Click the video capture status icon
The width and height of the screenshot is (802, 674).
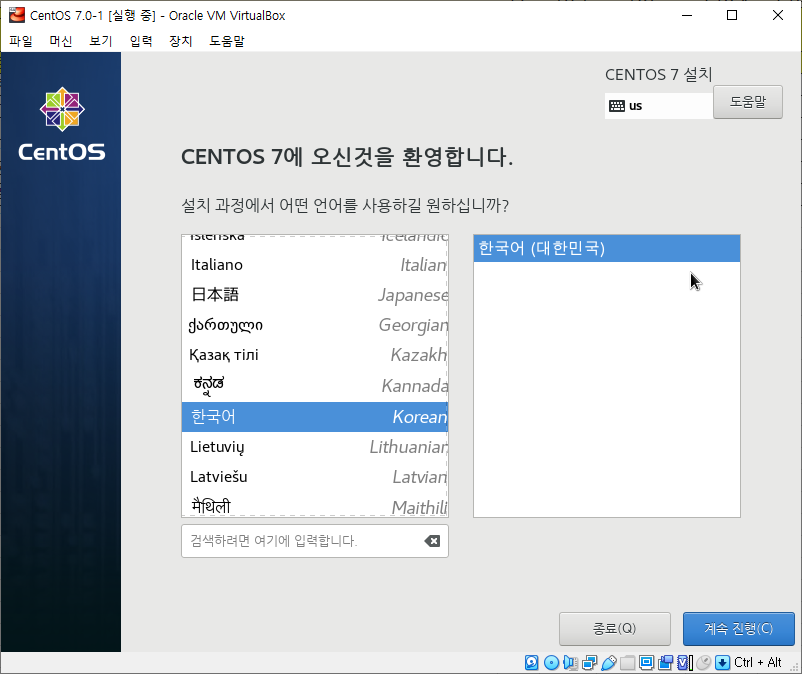(664, 662)
